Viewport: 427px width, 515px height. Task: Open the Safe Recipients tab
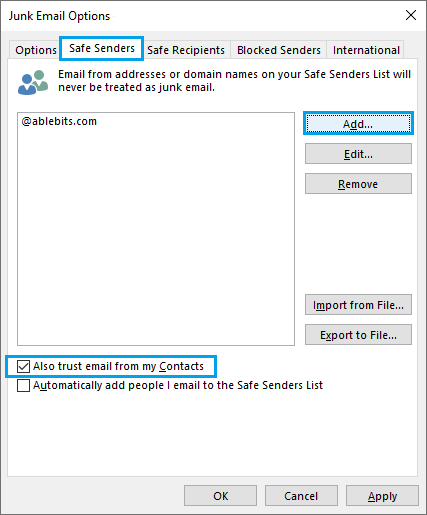click(x=186, y=50)
